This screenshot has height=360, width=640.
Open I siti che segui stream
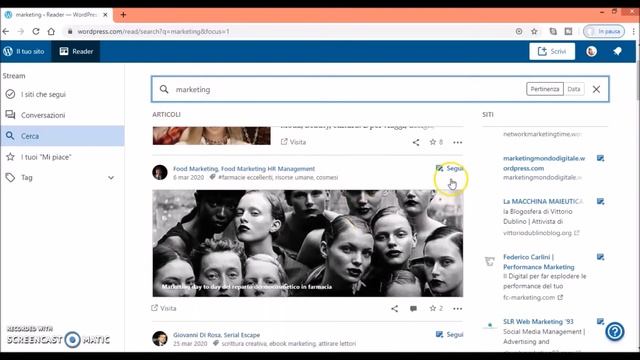point(62,94)
